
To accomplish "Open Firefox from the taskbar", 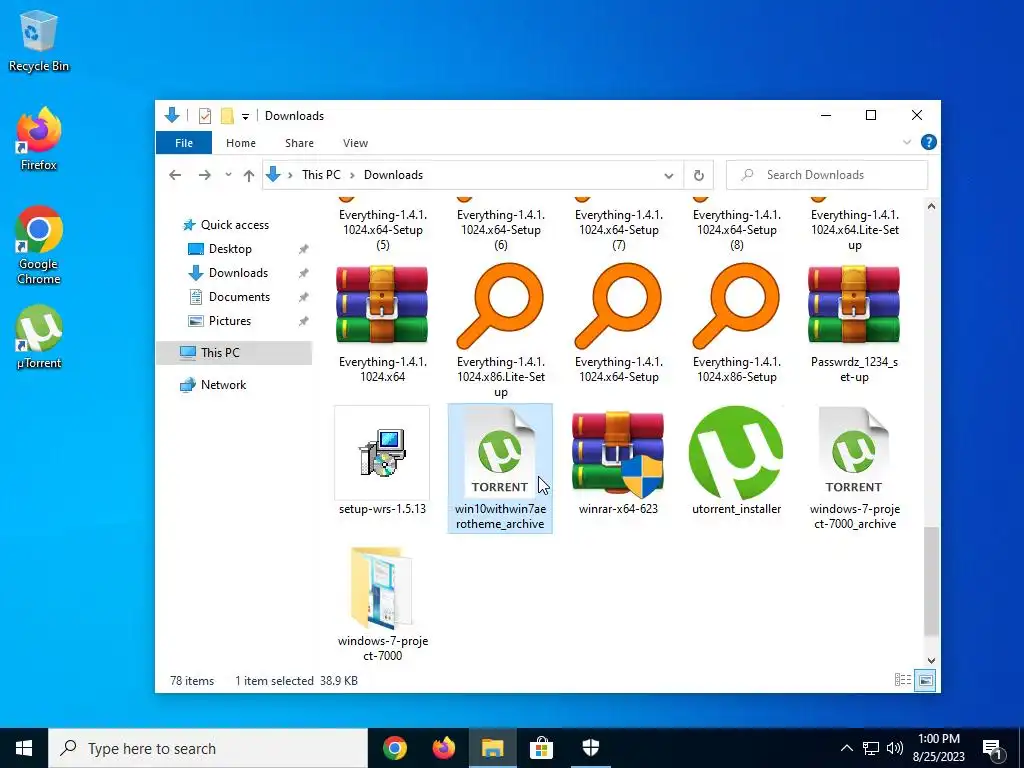I will [444, 748].
